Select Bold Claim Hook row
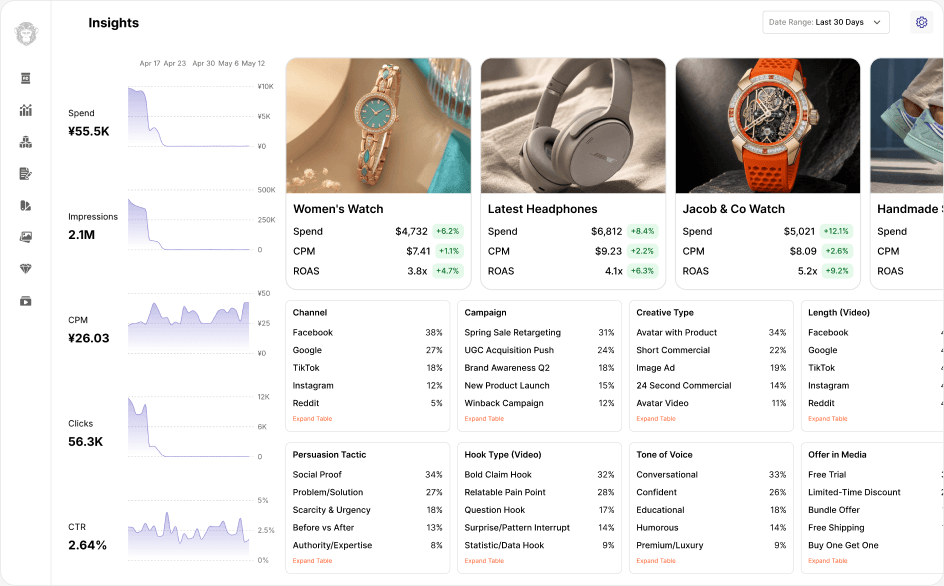Viewport: 944px width, 586px height. (x=539, y=475)
